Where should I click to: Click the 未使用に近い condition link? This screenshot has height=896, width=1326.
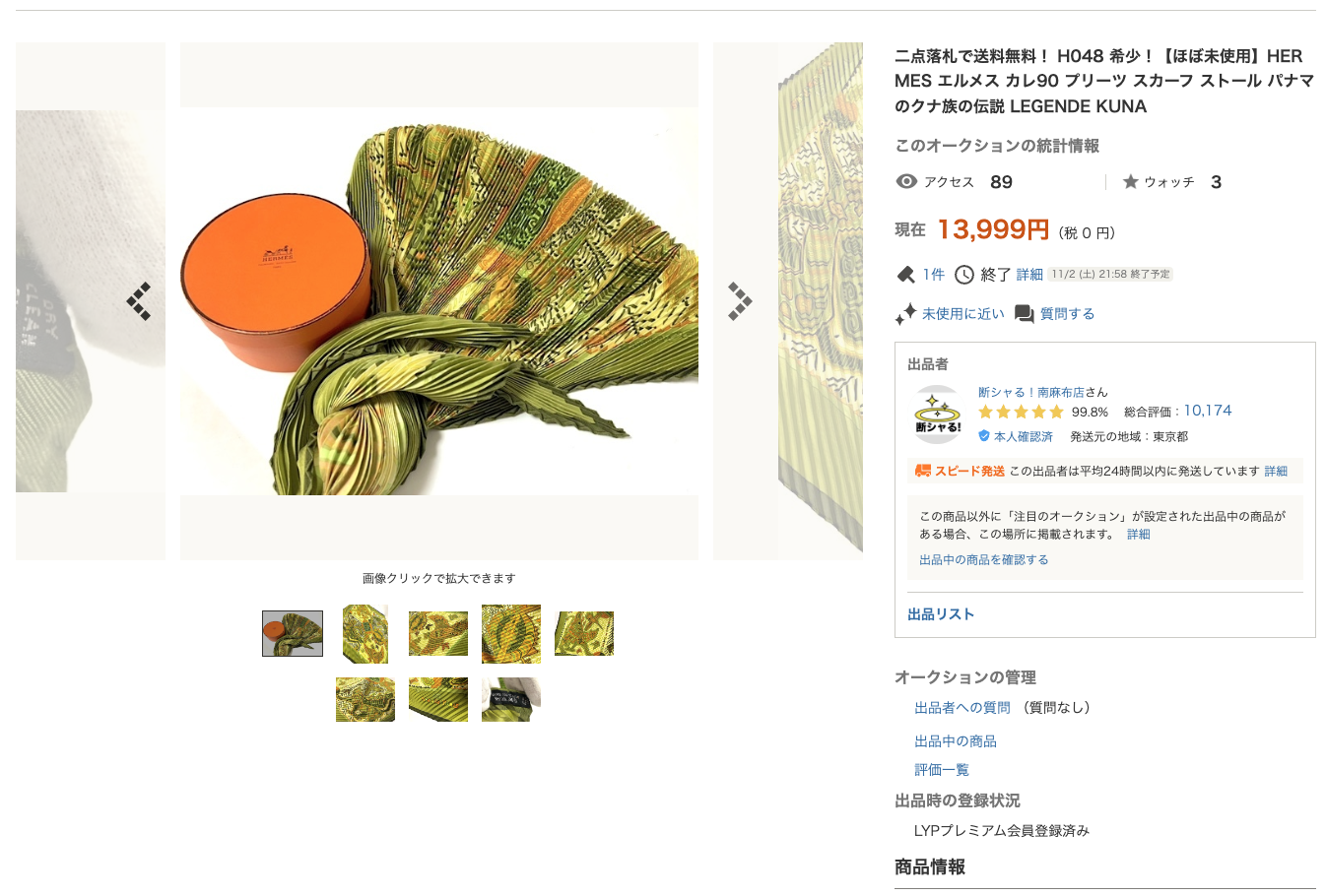tap(963, 314)
